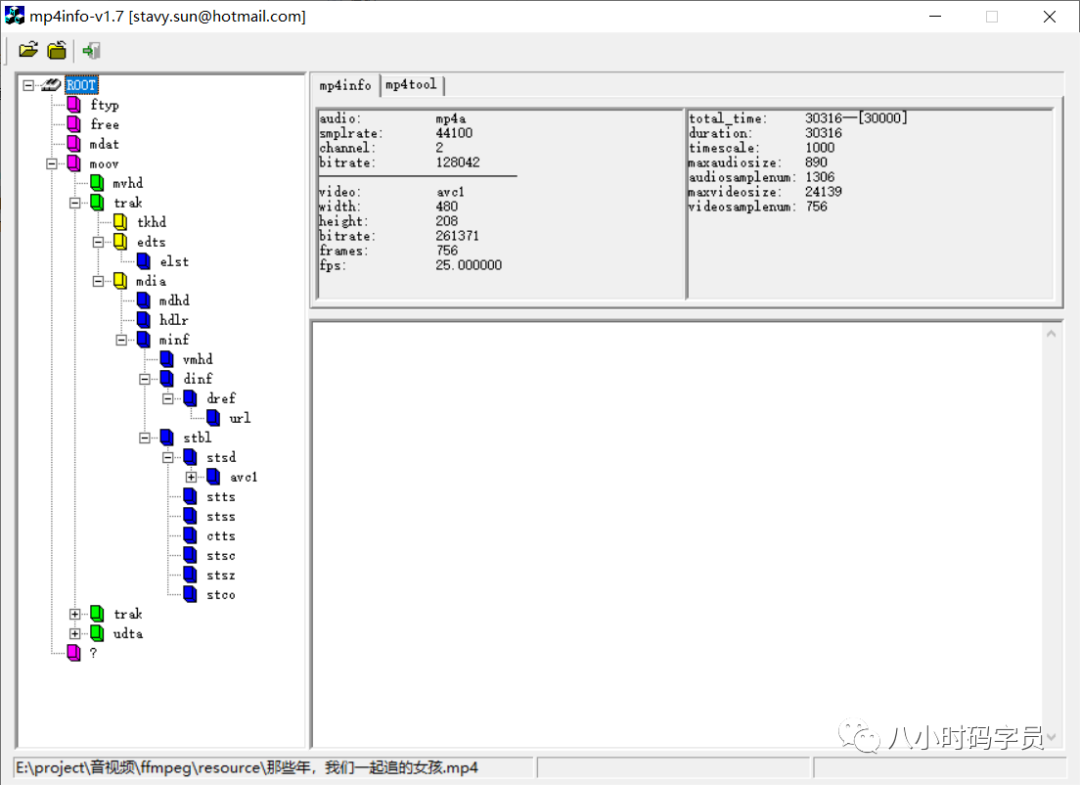The width and height of the screenshot is (1080, 785).
Task: Click the blue icon beside stts
Action: coord(191,496)
